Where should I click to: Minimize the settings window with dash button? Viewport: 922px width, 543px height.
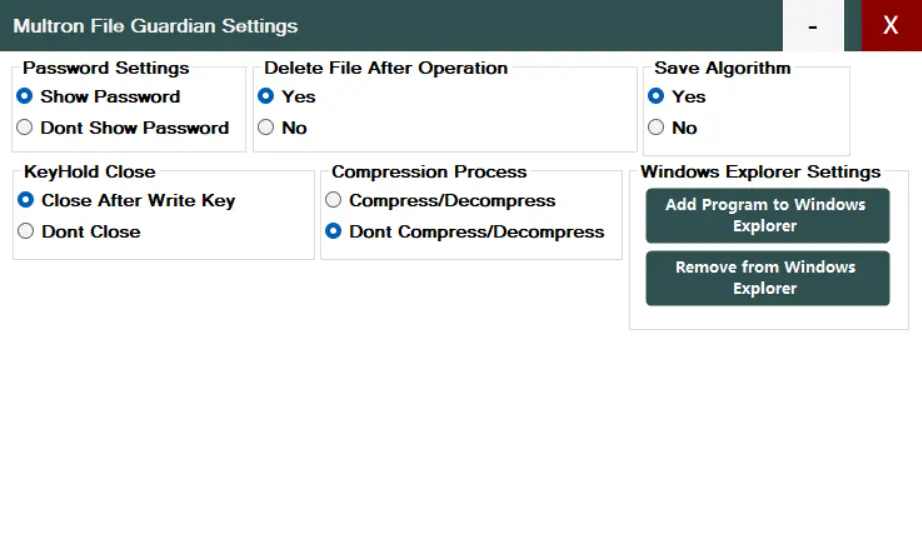tap(813, 26)
